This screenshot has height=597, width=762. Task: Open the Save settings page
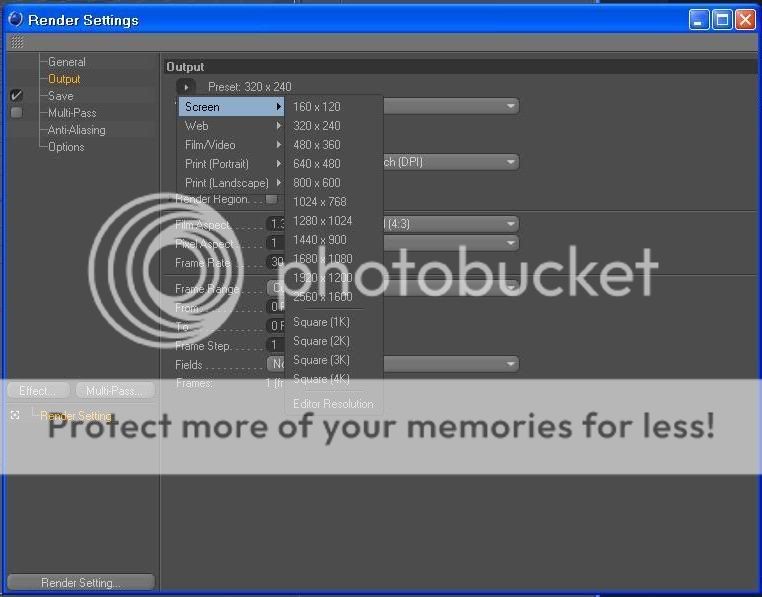60,96
